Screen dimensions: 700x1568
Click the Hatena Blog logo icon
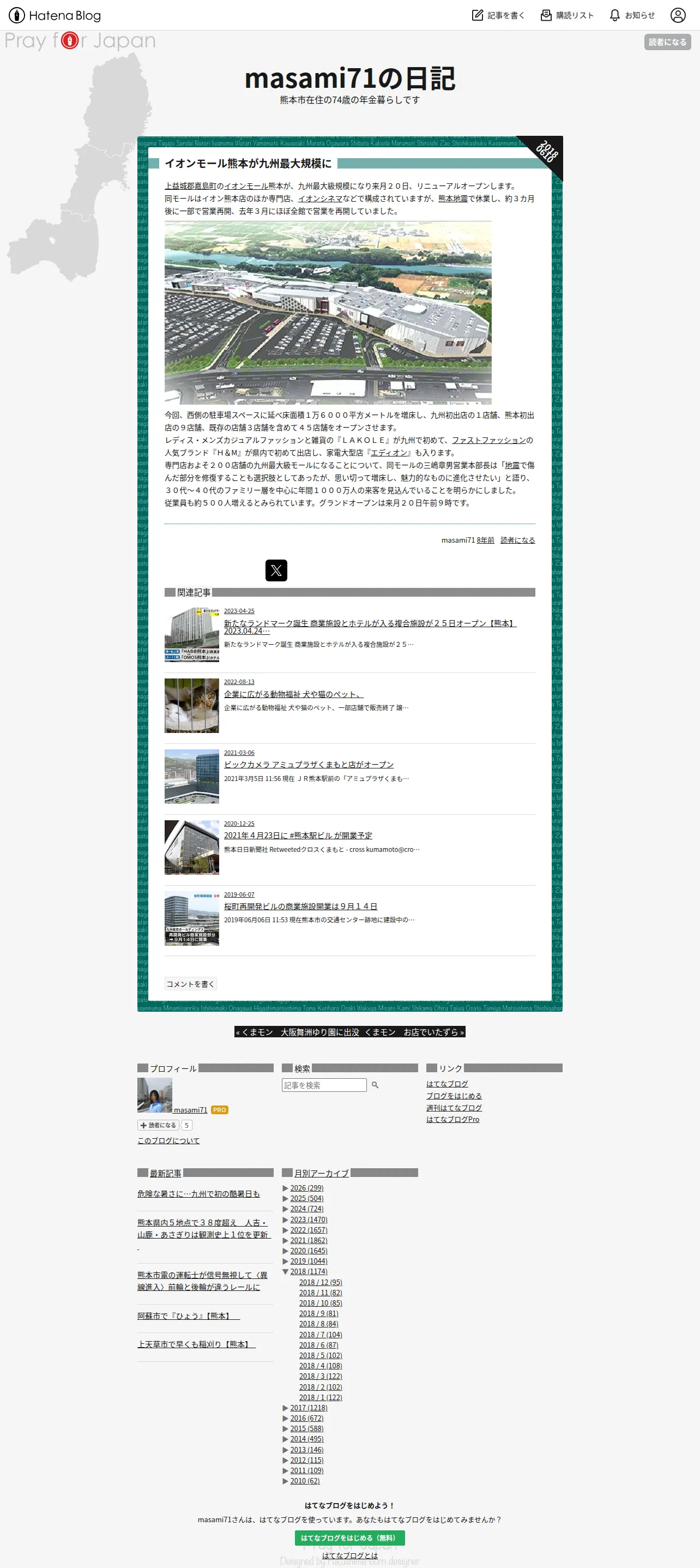[x=16, y=15]
